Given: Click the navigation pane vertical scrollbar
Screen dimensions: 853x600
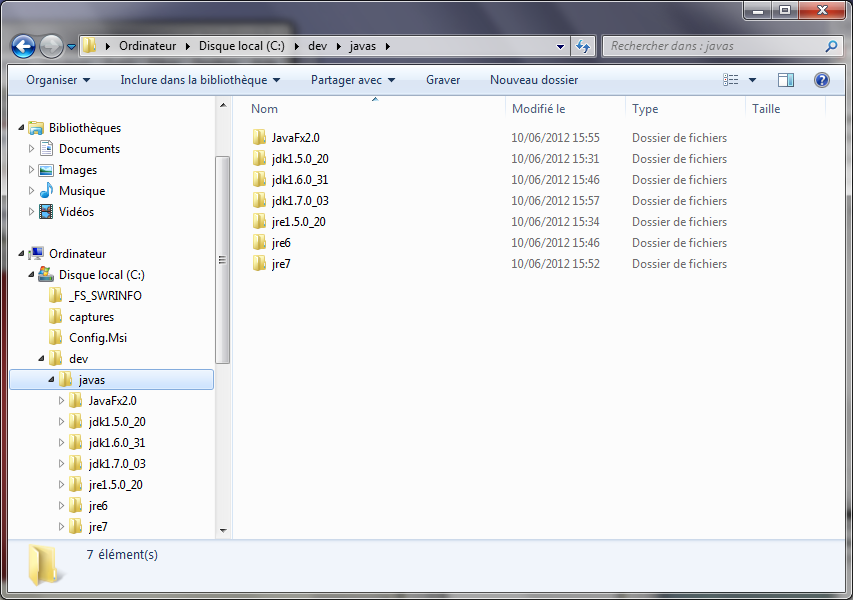Looking at the screenshot, I should point(223,260).
